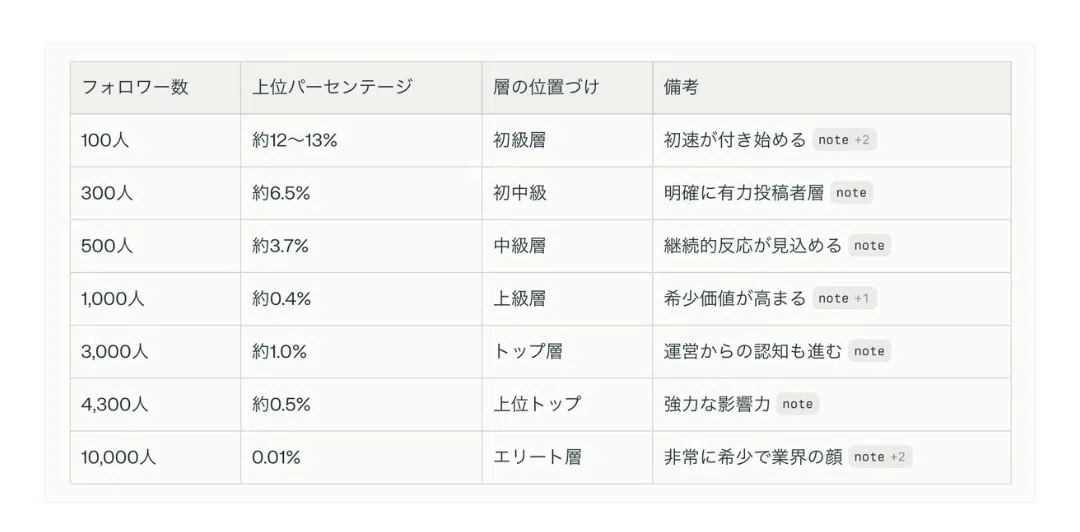Screen dimensions: 1080x532
Task: Click the 約0.4% percentage cell
Action: click(x=362, y=298)
